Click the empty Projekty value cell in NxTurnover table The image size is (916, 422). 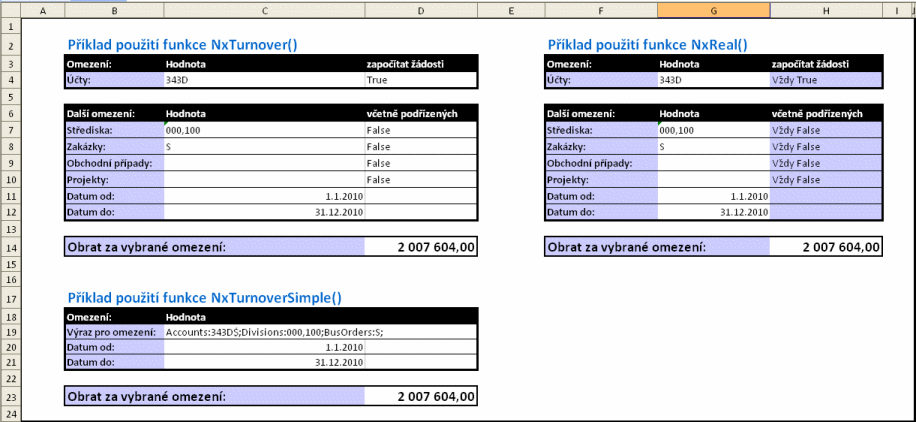(263, 179)
